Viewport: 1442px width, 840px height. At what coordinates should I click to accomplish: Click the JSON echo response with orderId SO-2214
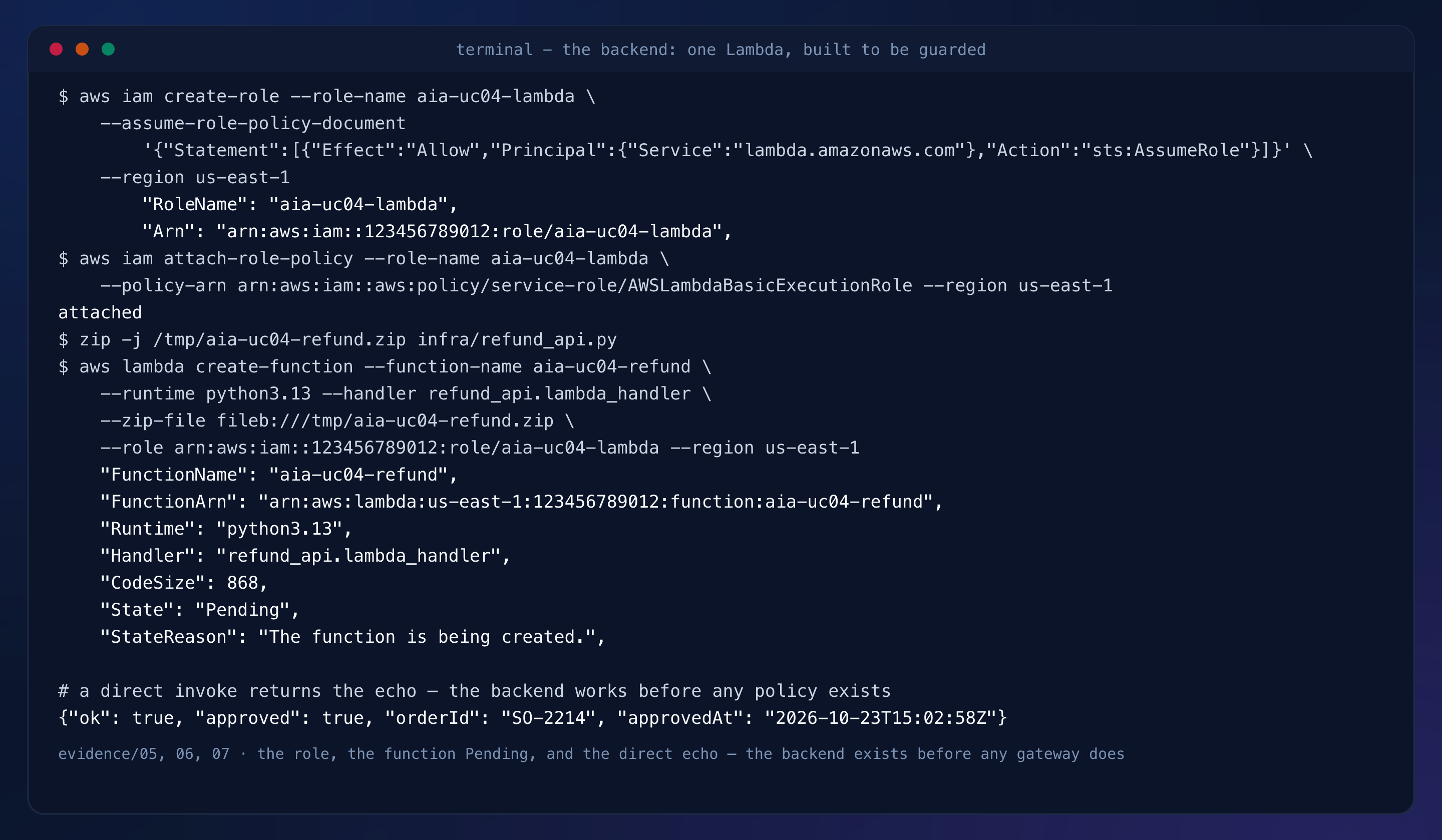tap(533, 717)
